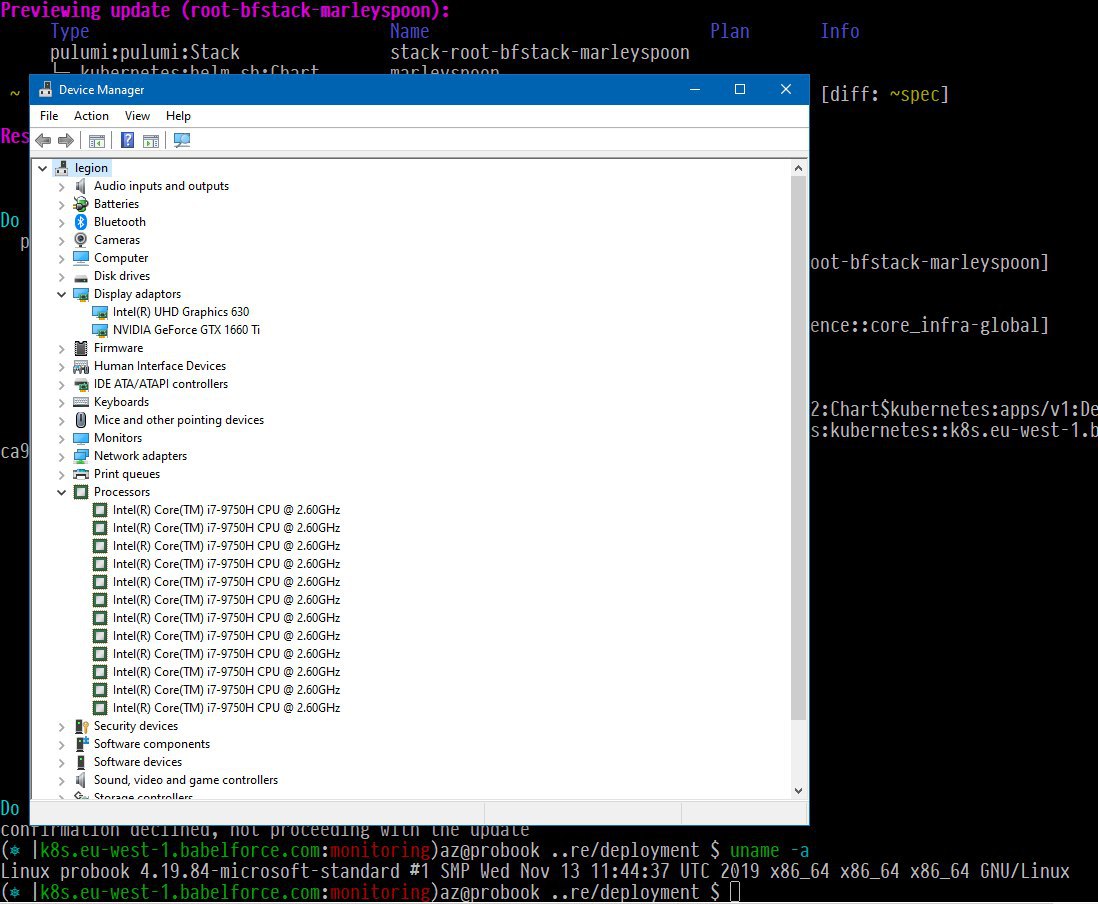
Task: Expand the Software devices chevron
Action: click(x=62, y=763)
